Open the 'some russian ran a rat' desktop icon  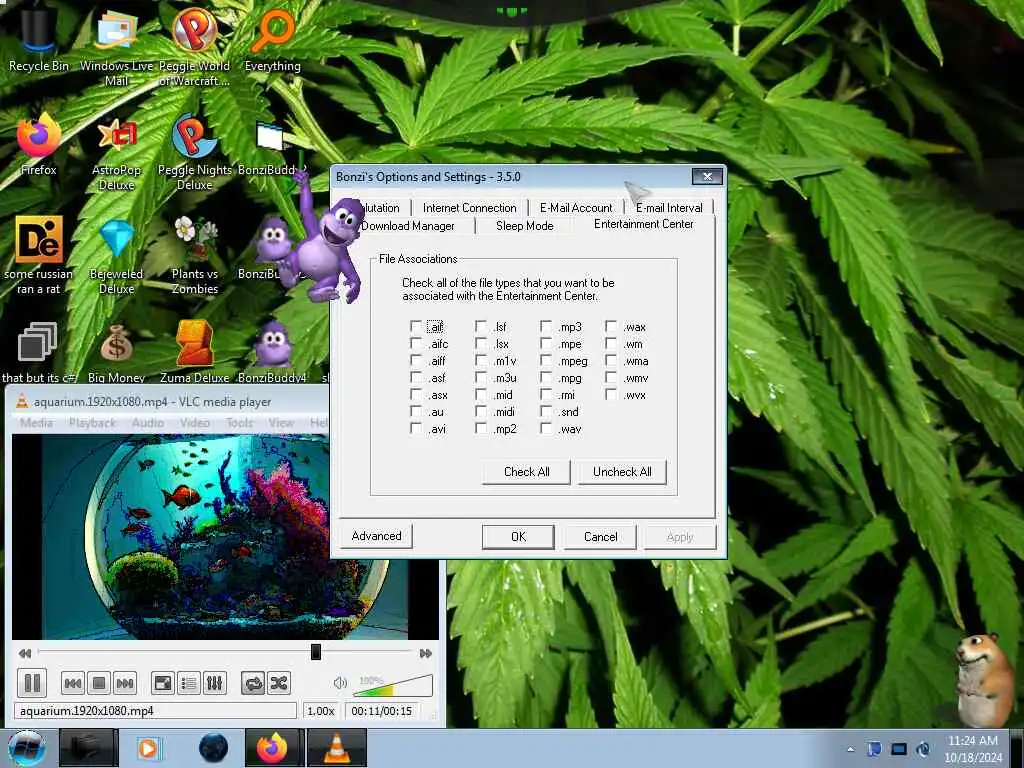tap(39, 255)
